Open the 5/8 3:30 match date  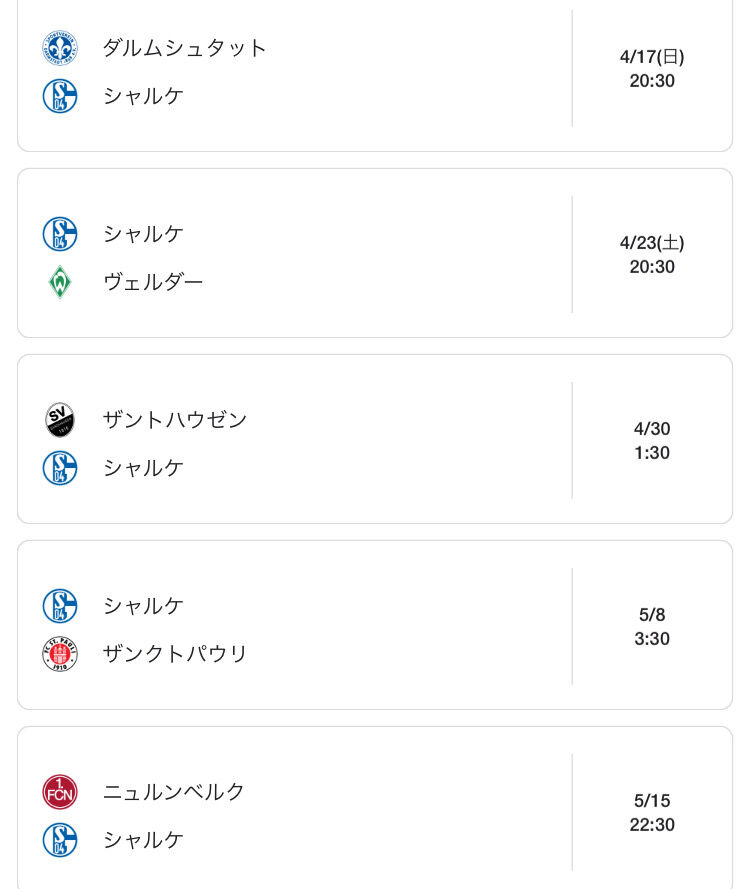click(x=652, y=627)
